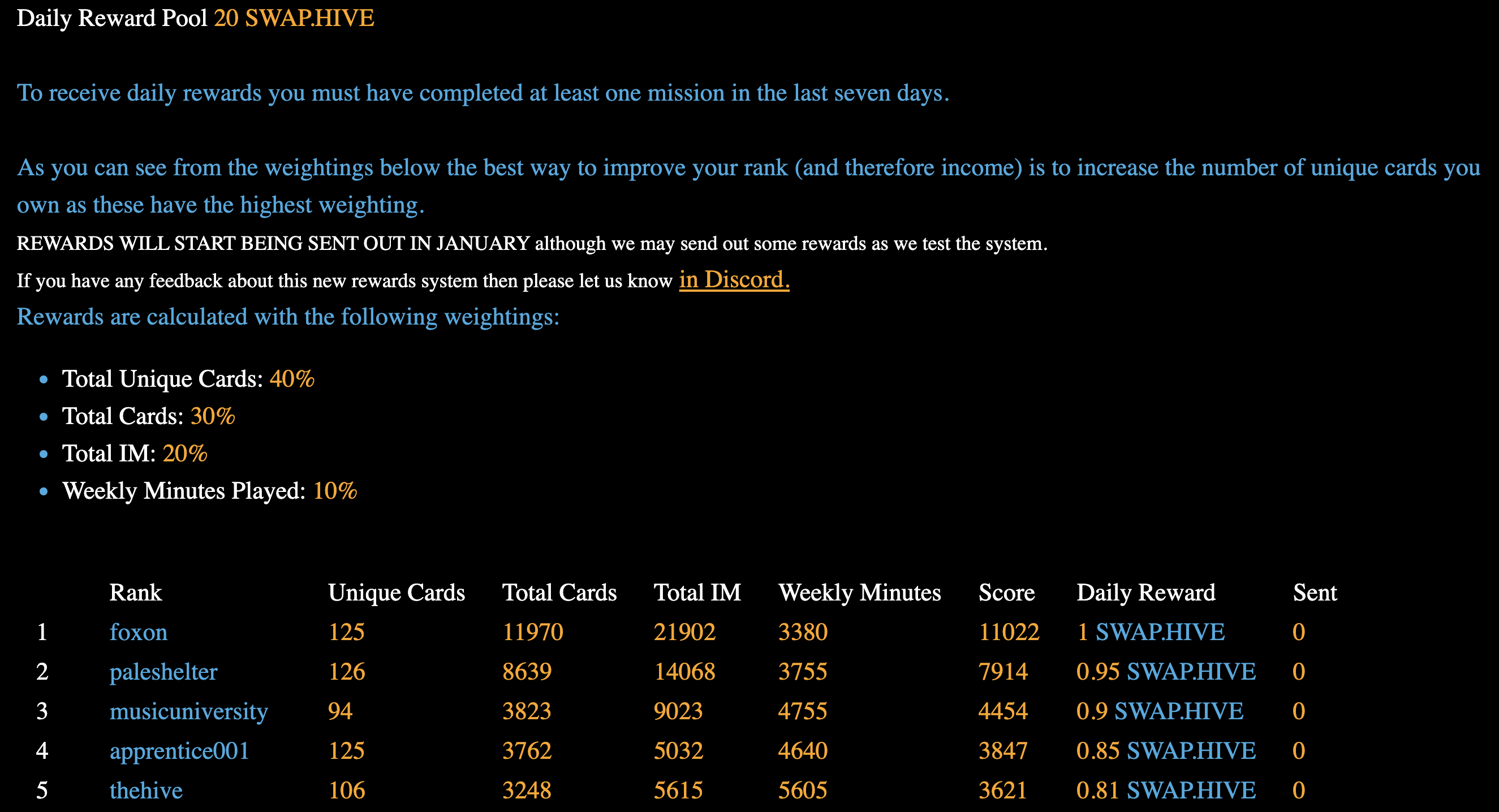
Task: Select foxon's weekly minutes 3380
Action: 803,632
